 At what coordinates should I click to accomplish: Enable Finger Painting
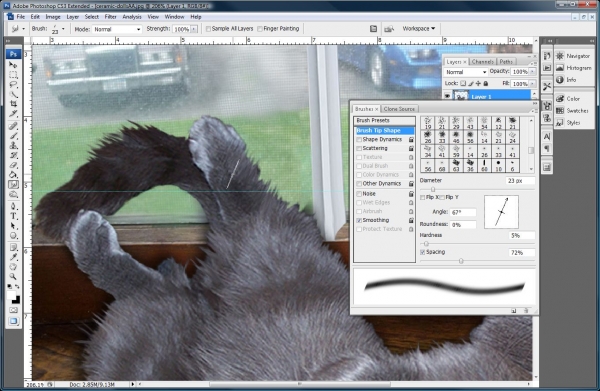260,29
